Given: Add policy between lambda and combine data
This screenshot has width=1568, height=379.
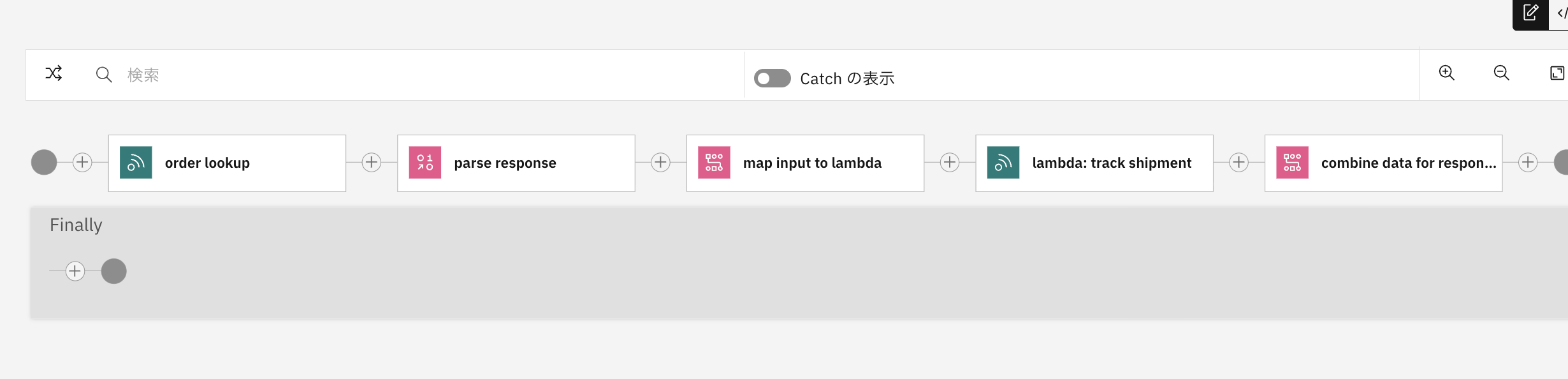Looking at the screenshot, I should (x=1239, y=163).
